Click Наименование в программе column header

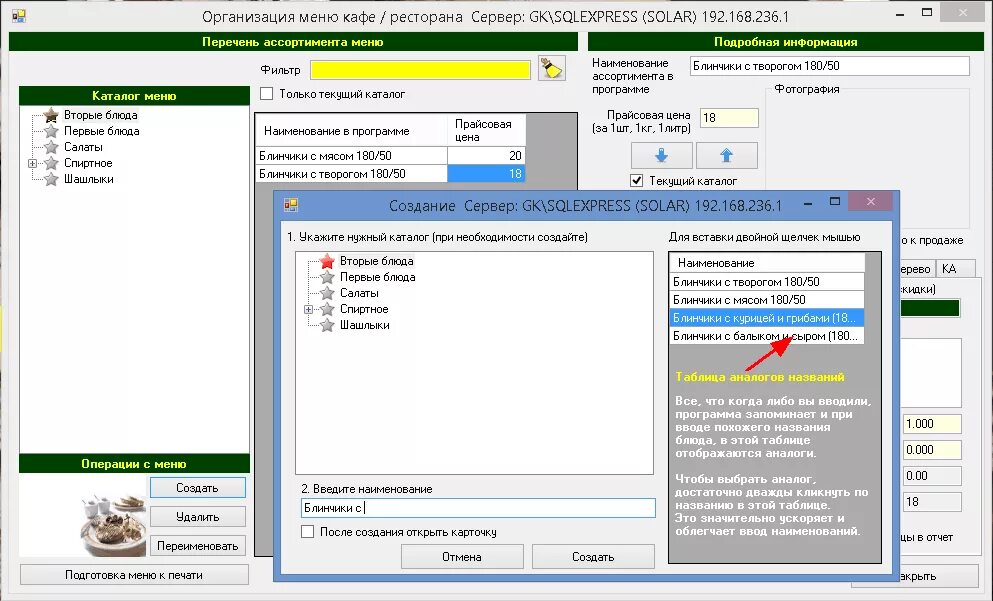(351, 130)
